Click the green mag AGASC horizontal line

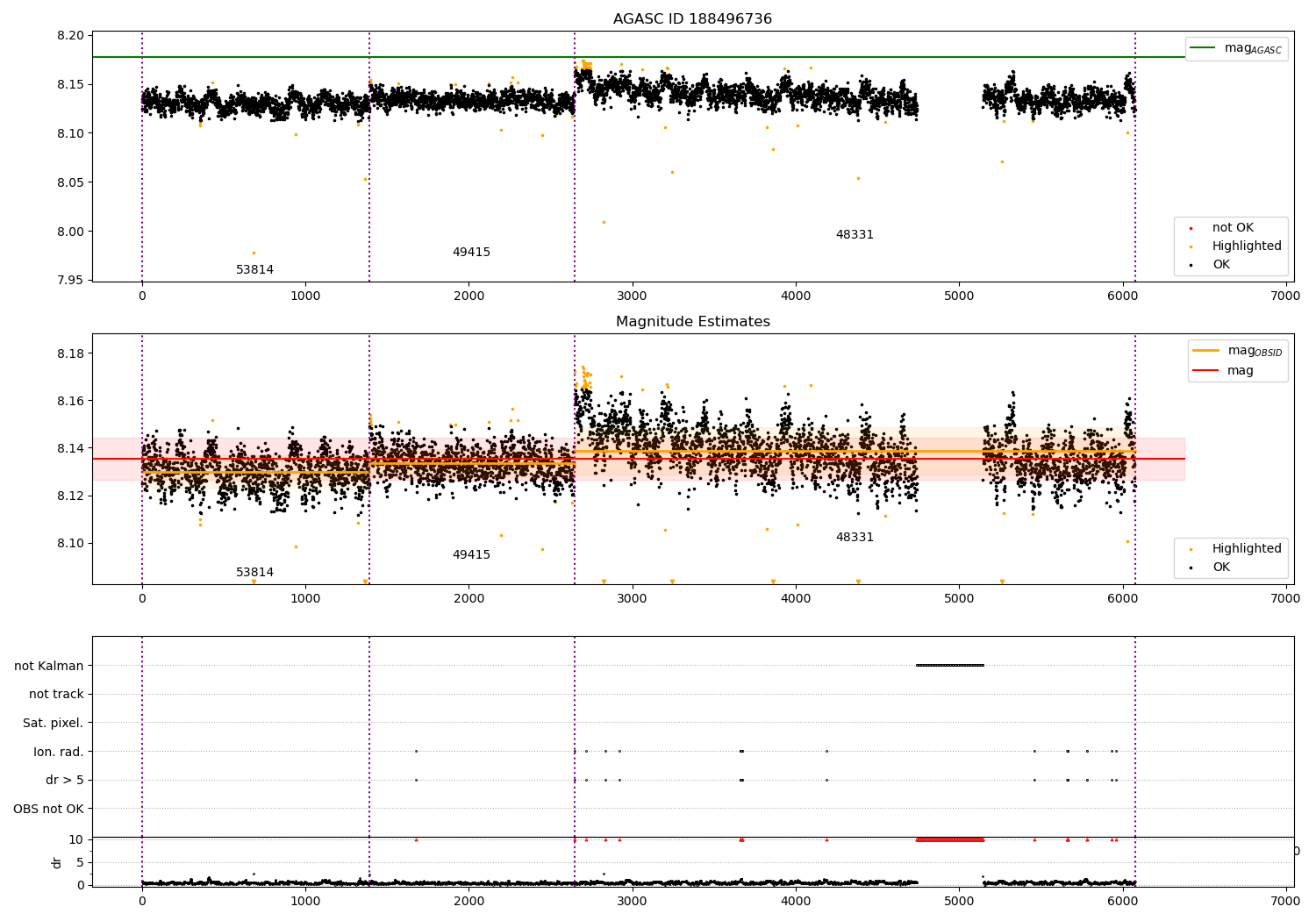639,57
